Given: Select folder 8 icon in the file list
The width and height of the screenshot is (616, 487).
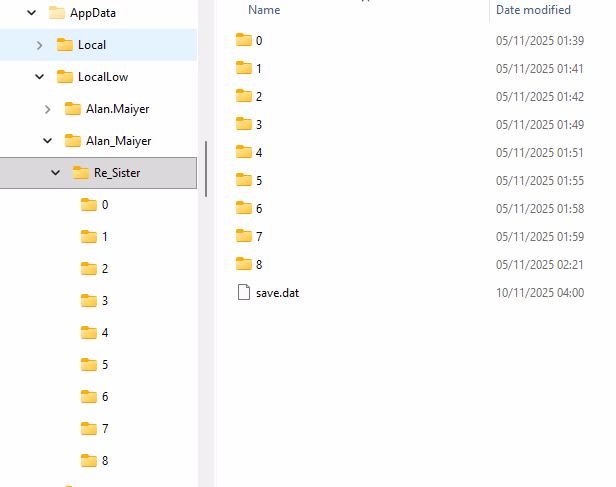Looking at the screenshot, I should 244,264.
